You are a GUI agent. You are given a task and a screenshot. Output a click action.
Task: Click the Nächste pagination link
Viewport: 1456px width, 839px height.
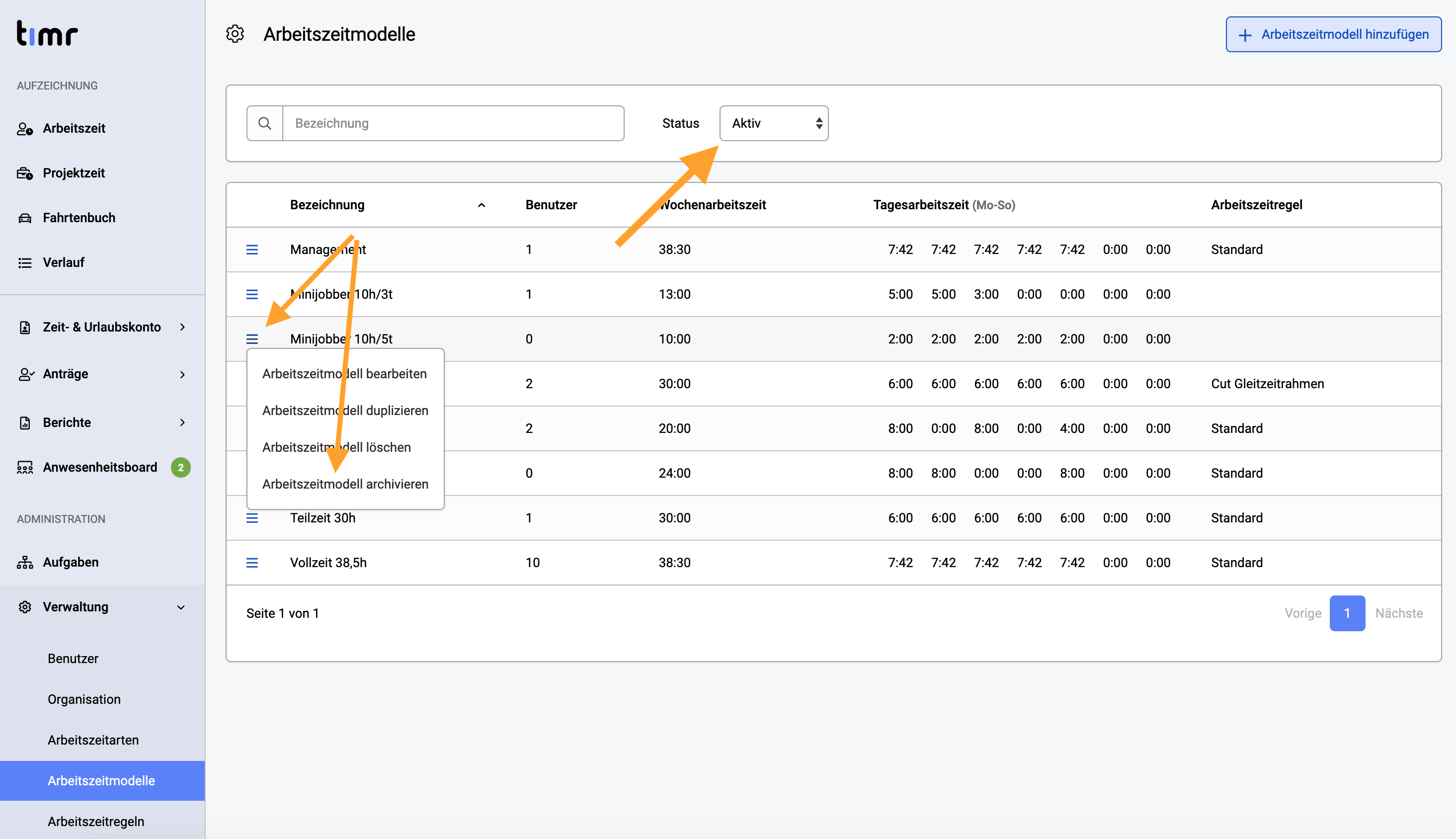click(1399, 613)
